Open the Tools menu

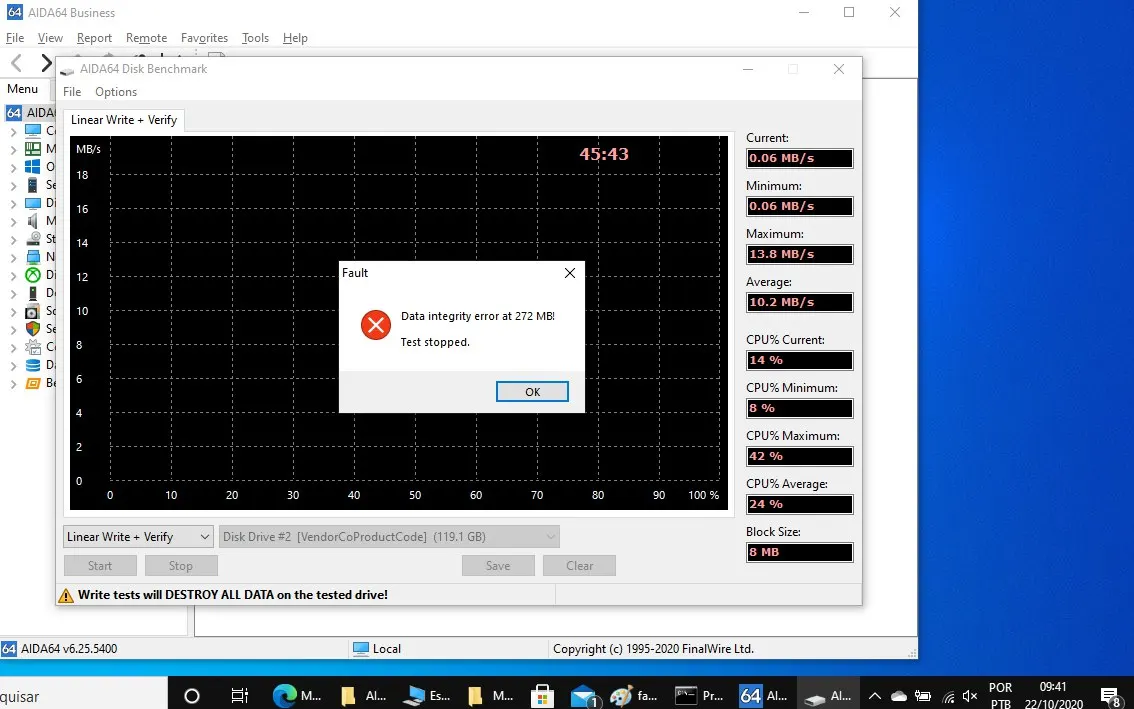point(255,38)
